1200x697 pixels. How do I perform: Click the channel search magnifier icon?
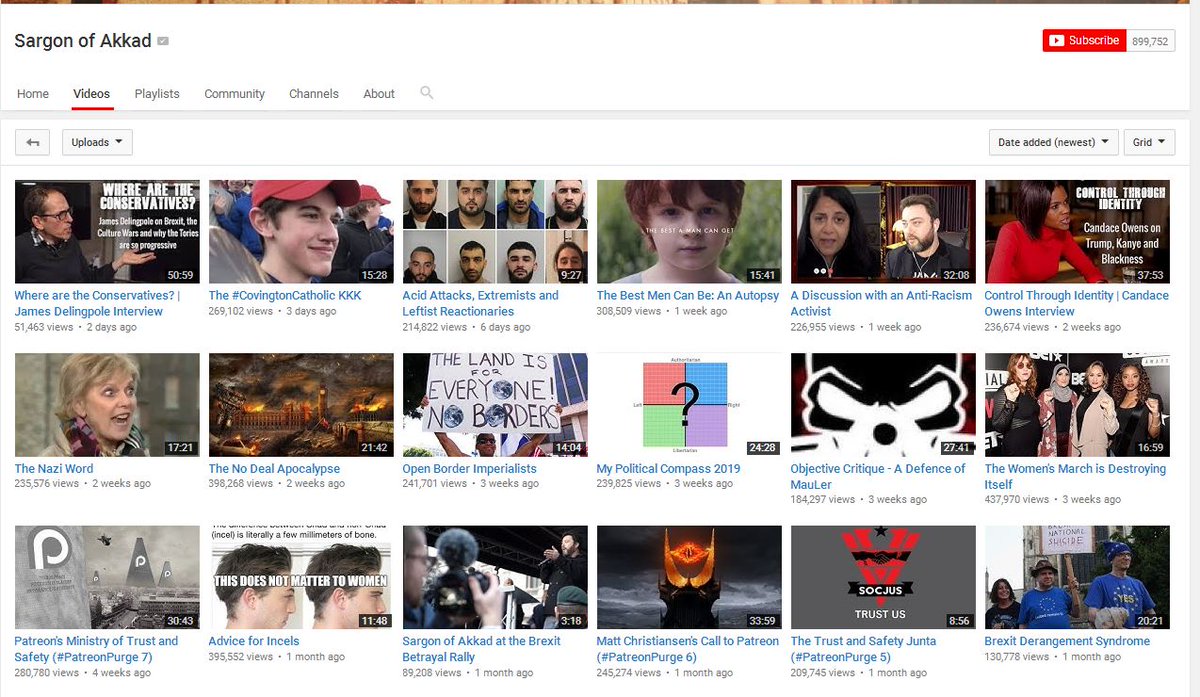427,93
